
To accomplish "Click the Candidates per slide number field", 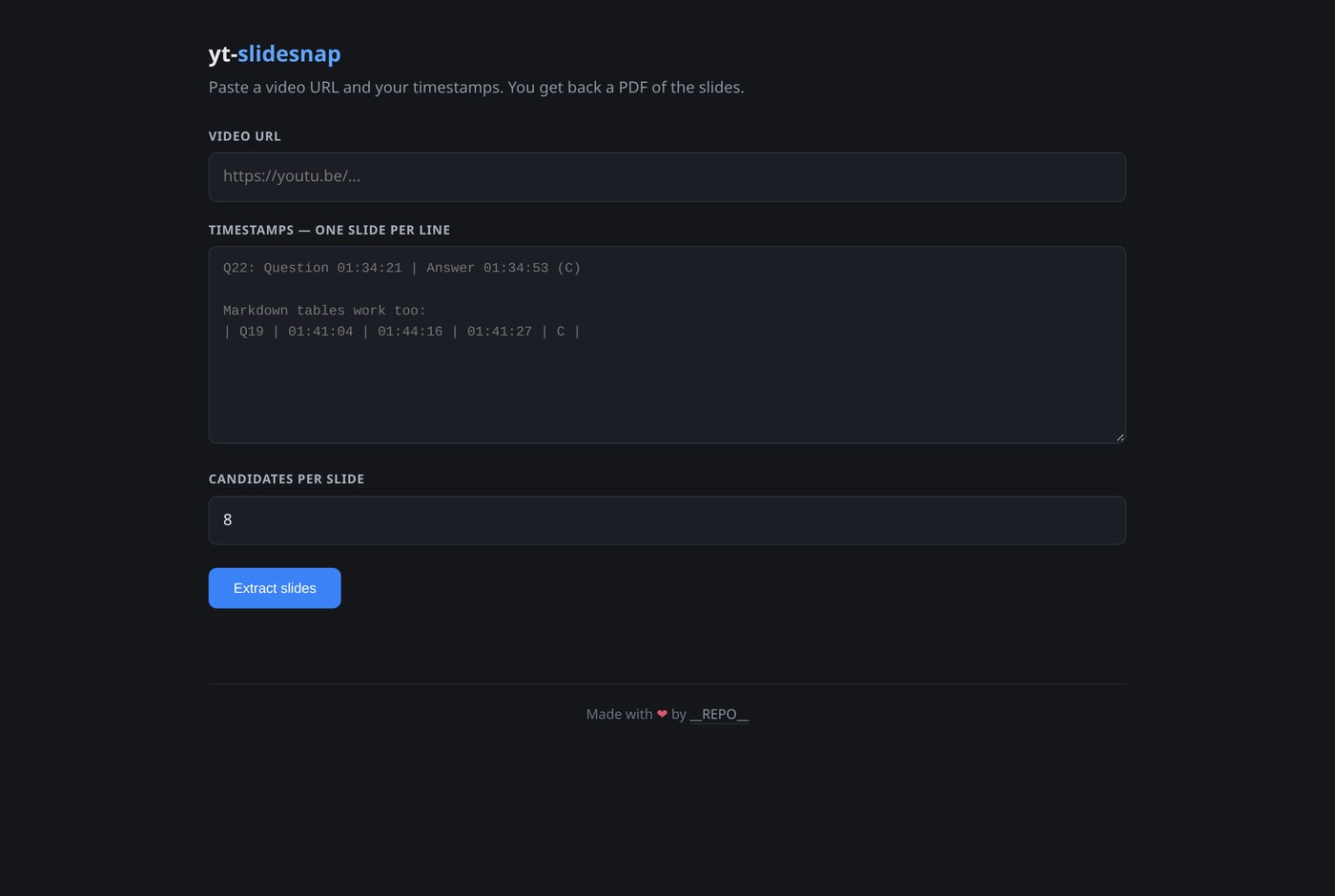I will pyautogui.click(x=667, y=520).
